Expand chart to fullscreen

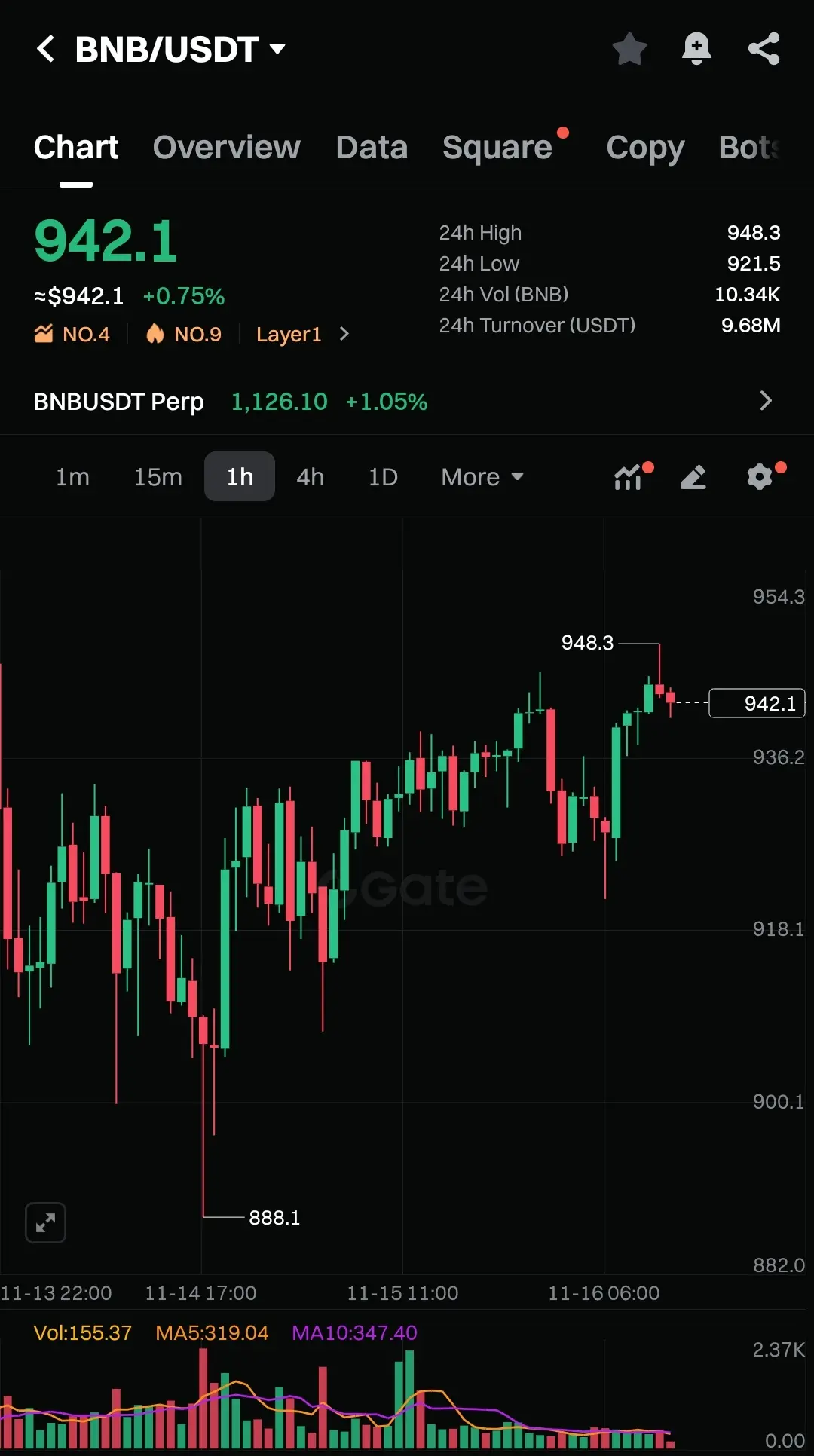pyautogui.click(x=45, y=1222)
